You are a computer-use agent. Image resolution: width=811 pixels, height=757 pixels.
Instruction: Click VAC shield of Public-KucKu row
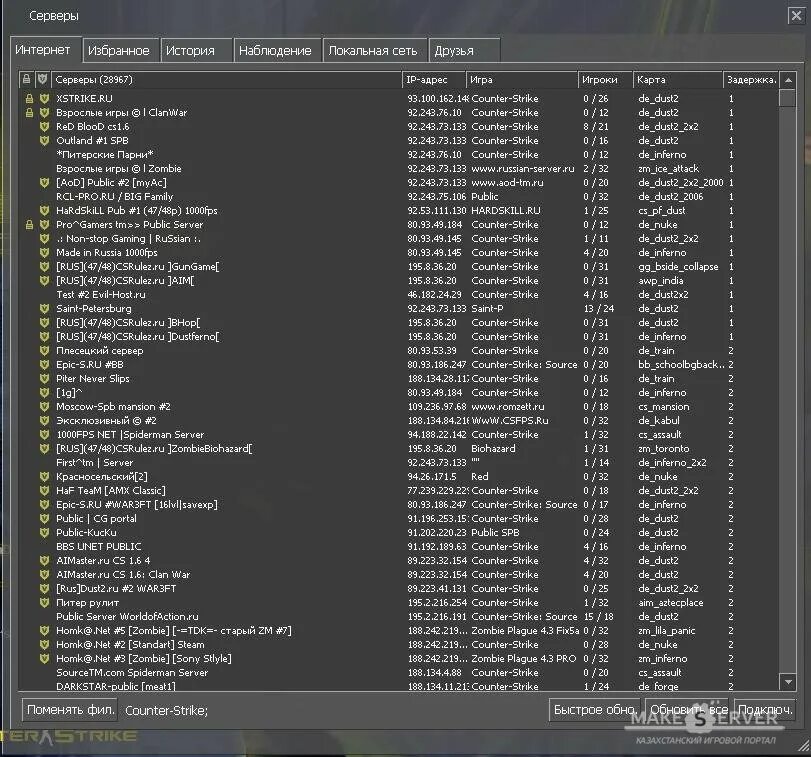pyautogui.click(x=44, y=532)
